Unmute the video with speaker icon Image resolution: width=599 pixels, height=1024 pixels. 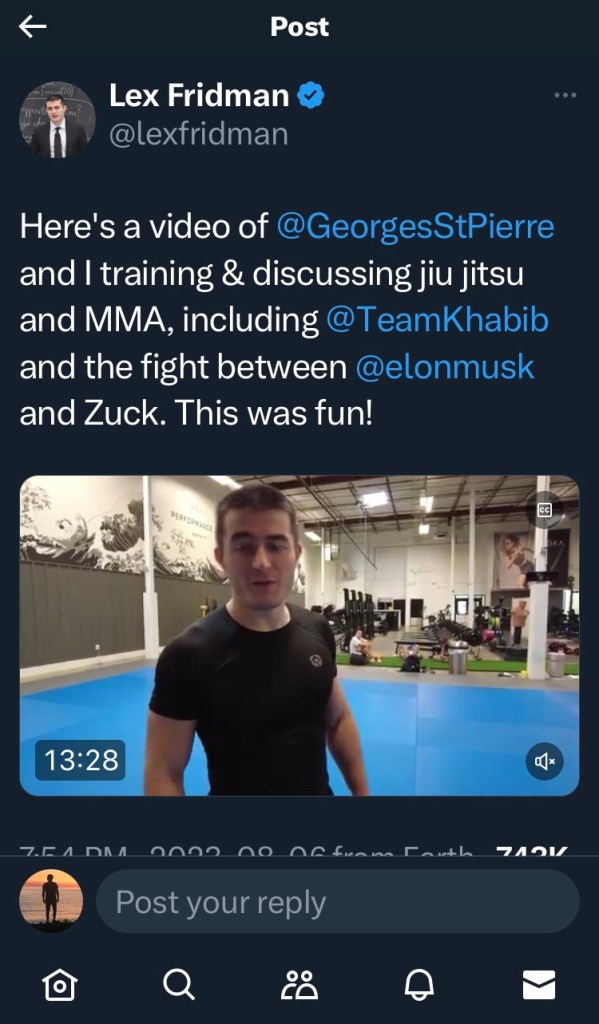pyautogui.click(x=545, y=761)
